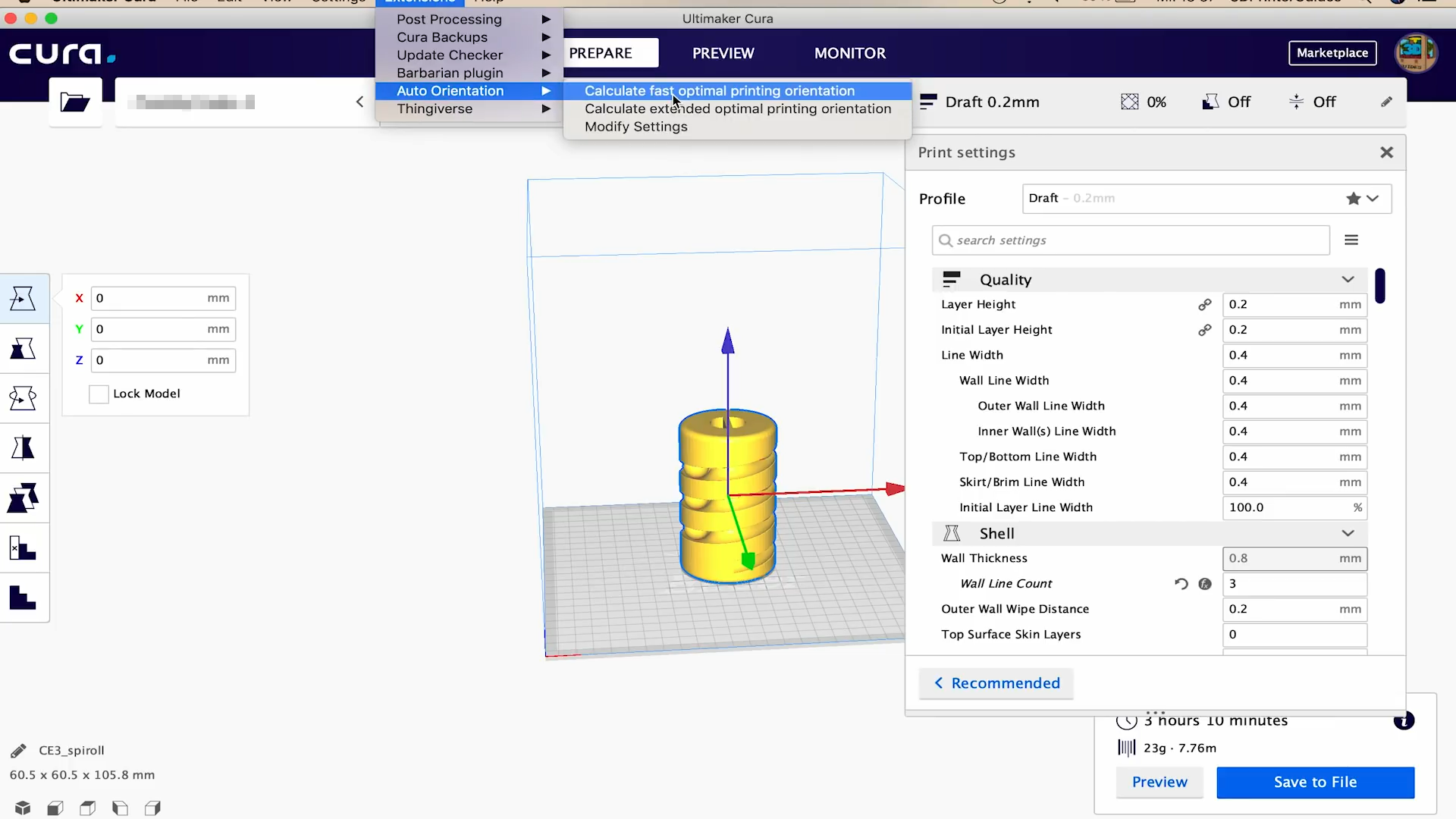Select the Move tool in left toolbar
1456x819 pixels.
23,299
